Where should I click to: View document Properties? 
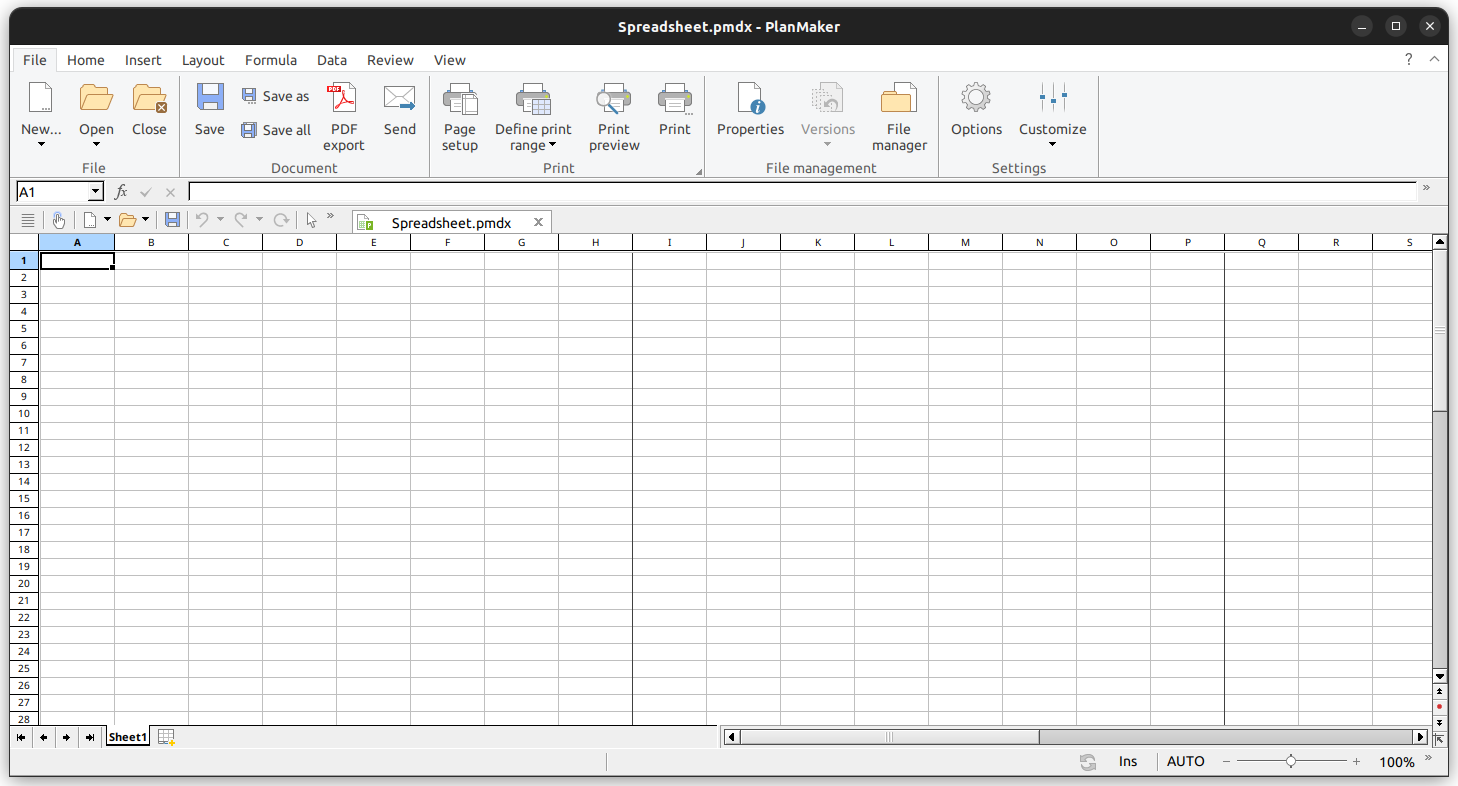coord(750,112)
